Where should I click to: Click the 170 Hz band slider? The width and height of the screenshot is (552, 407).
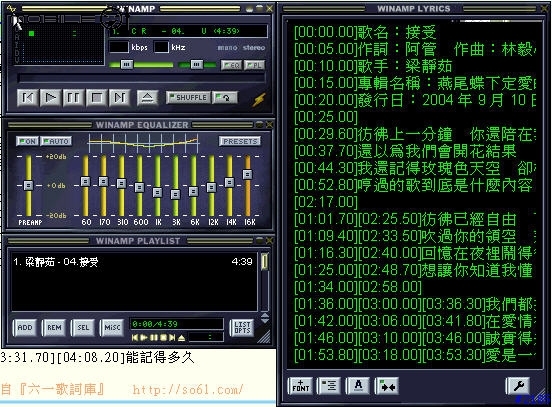point(104,181)
